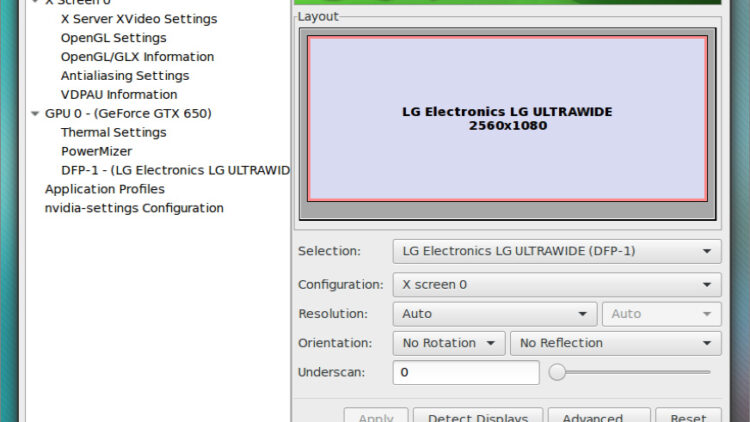Click the Underscan slider handle
This screenshot has height=422, width=750.
coord(557,373)
